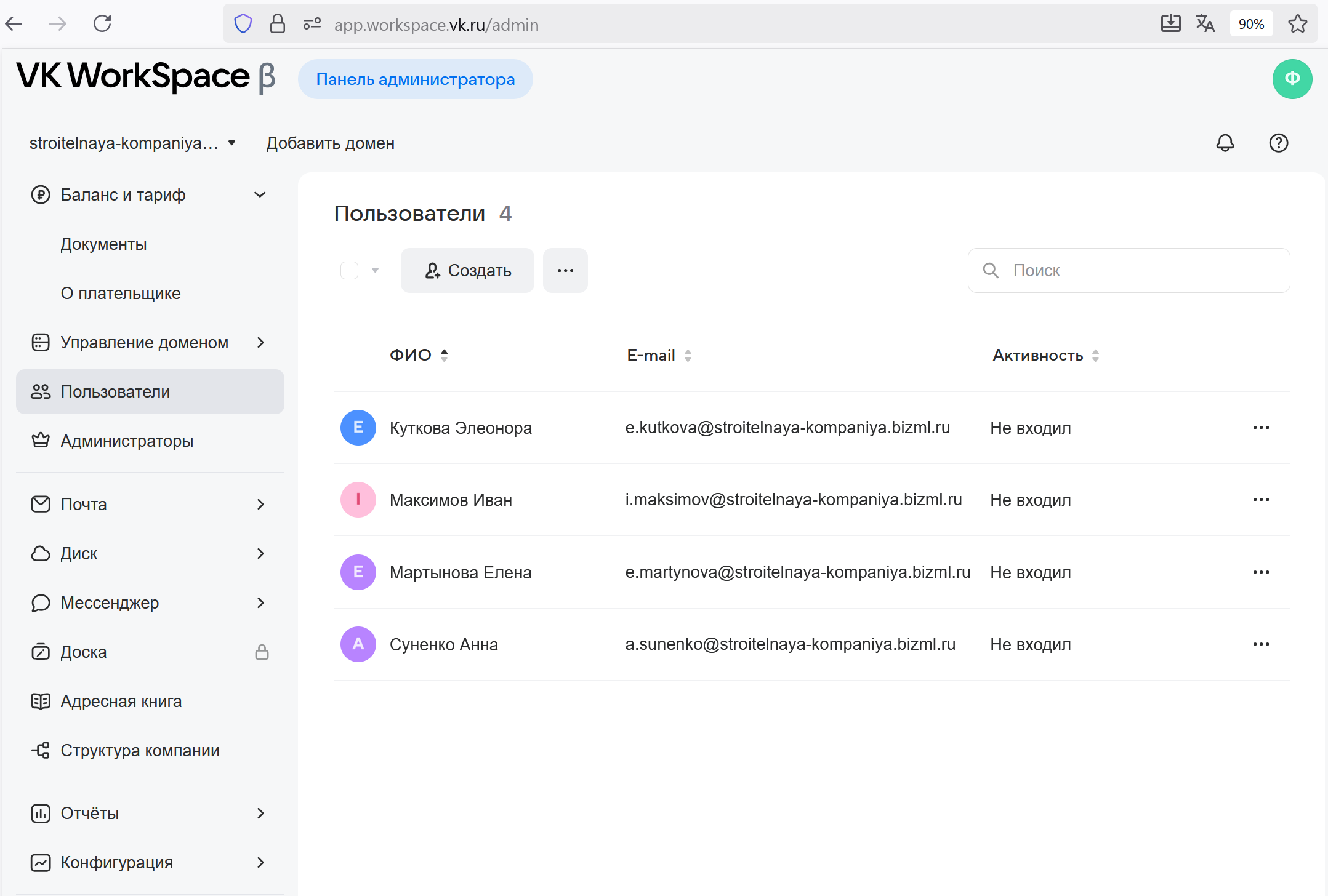This screenshot has width=1328, height=896.
Task: Open the stroitelnaya-kompaniya domain dropdown
Action: [132, 143]
